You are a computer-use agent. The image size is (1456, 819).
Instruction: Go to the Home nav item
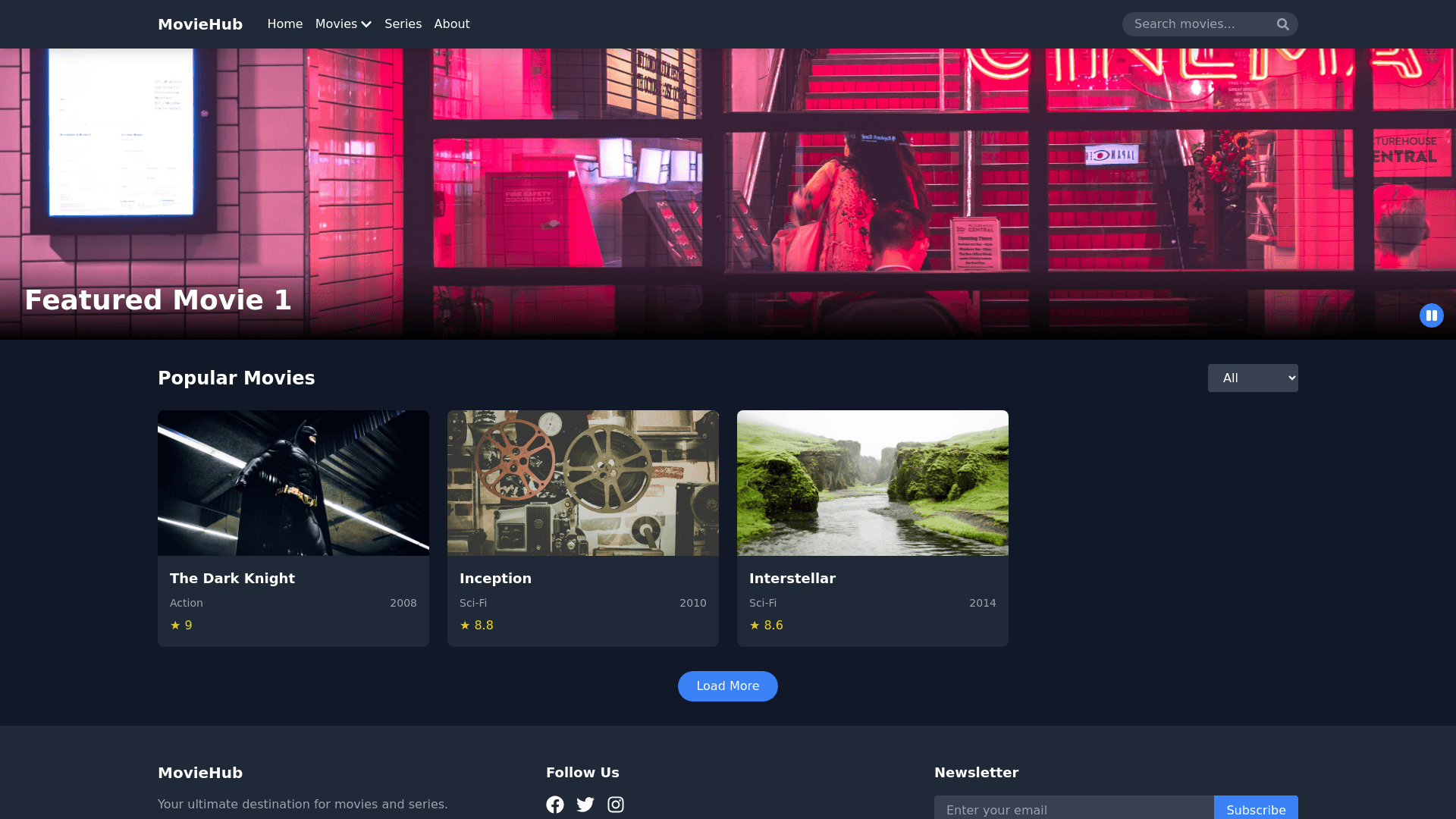284,24
